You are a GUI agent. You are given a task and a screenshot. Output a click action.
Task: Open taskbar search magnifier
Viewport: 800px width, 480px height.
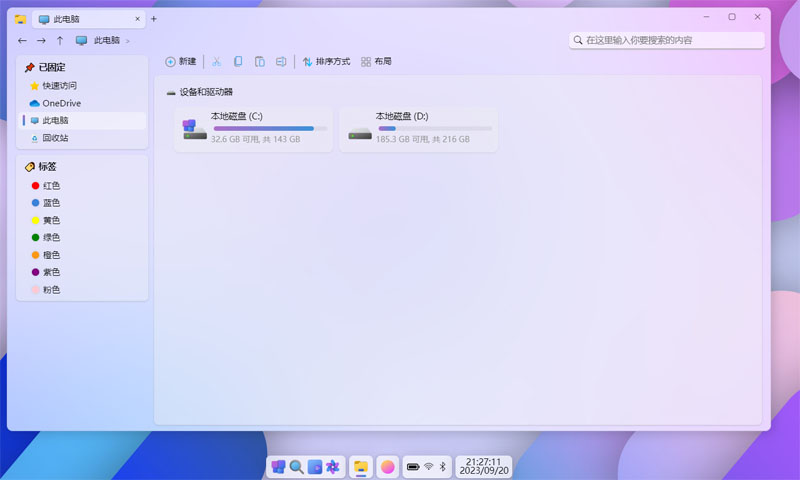(x=296, y=467)
